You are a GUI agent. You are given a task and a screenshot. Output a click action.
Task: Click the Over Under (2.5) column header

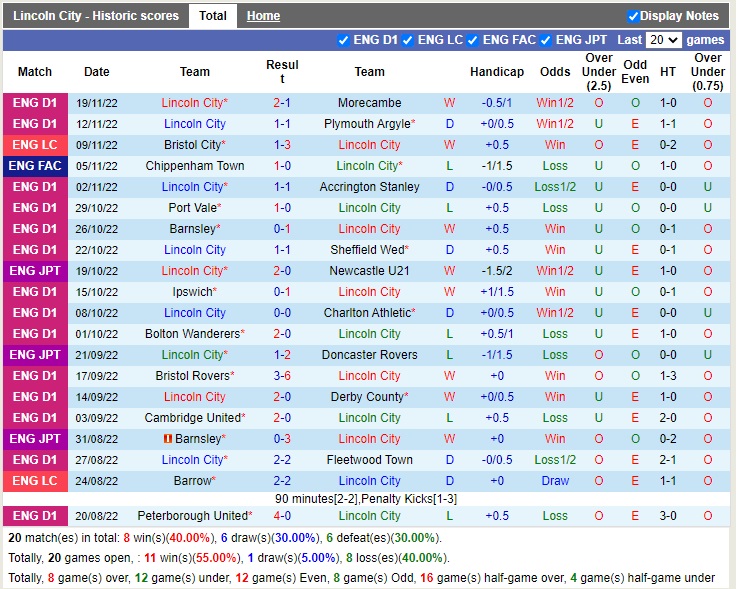tap(599, 72)
